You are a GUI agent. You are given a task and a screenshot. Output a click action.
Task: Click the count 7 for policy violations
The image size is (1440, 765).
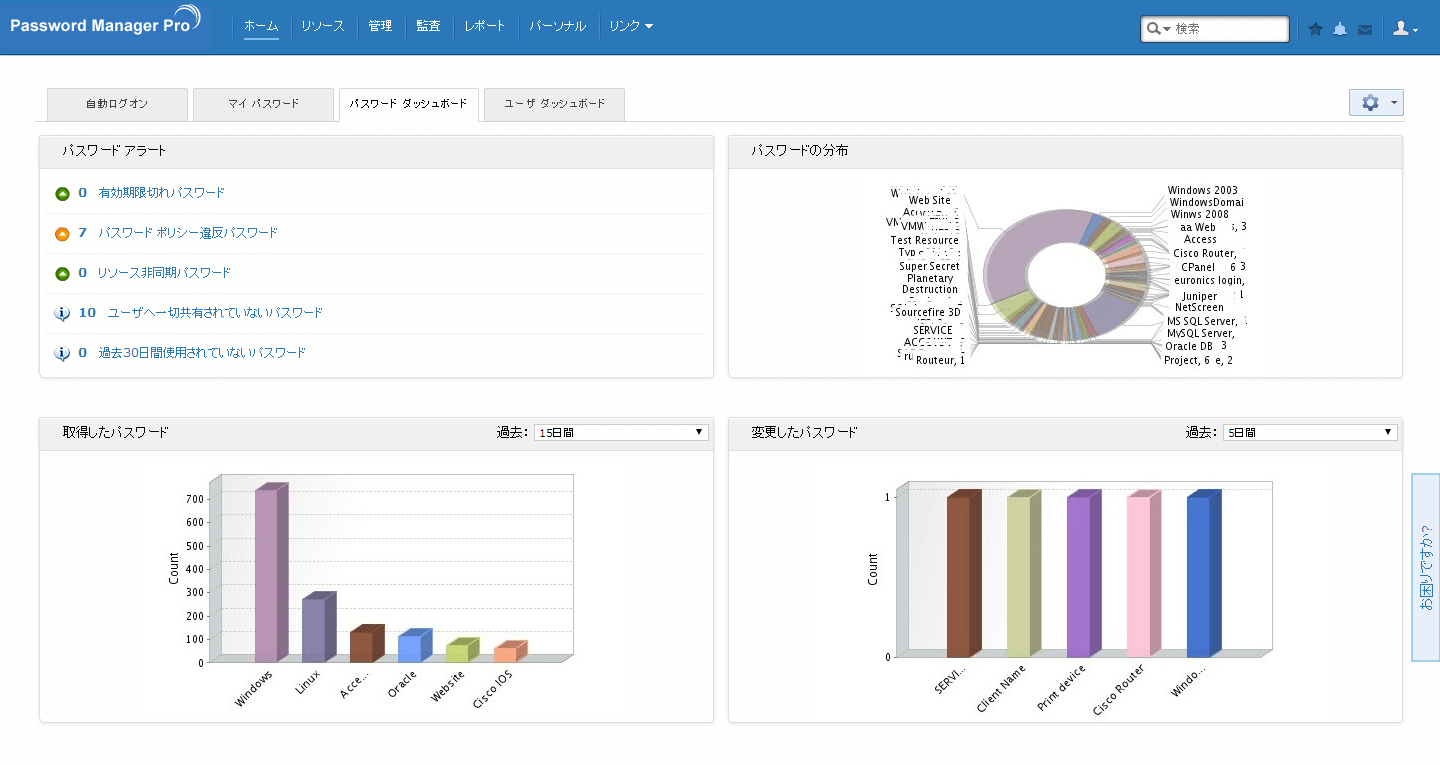coord(82,233)
